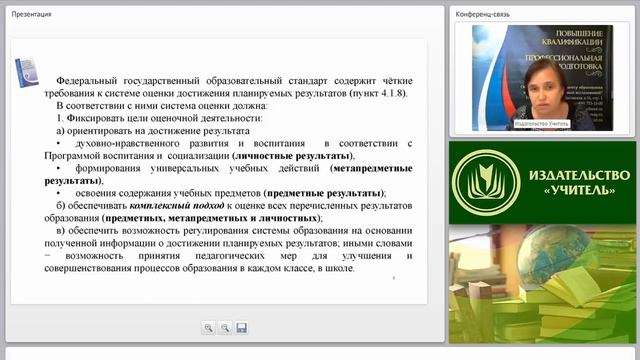640x360 pixels.
Task: Click the Издательство Учитель name label on video
Action: [541, 123]
